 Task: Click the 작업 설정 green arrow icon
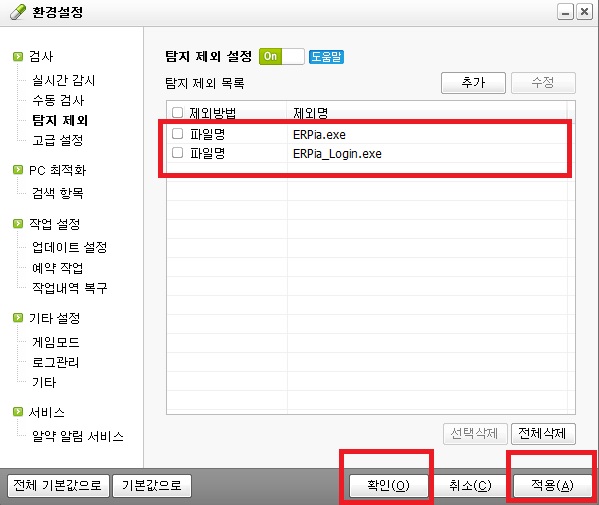[x=18, y=223]
